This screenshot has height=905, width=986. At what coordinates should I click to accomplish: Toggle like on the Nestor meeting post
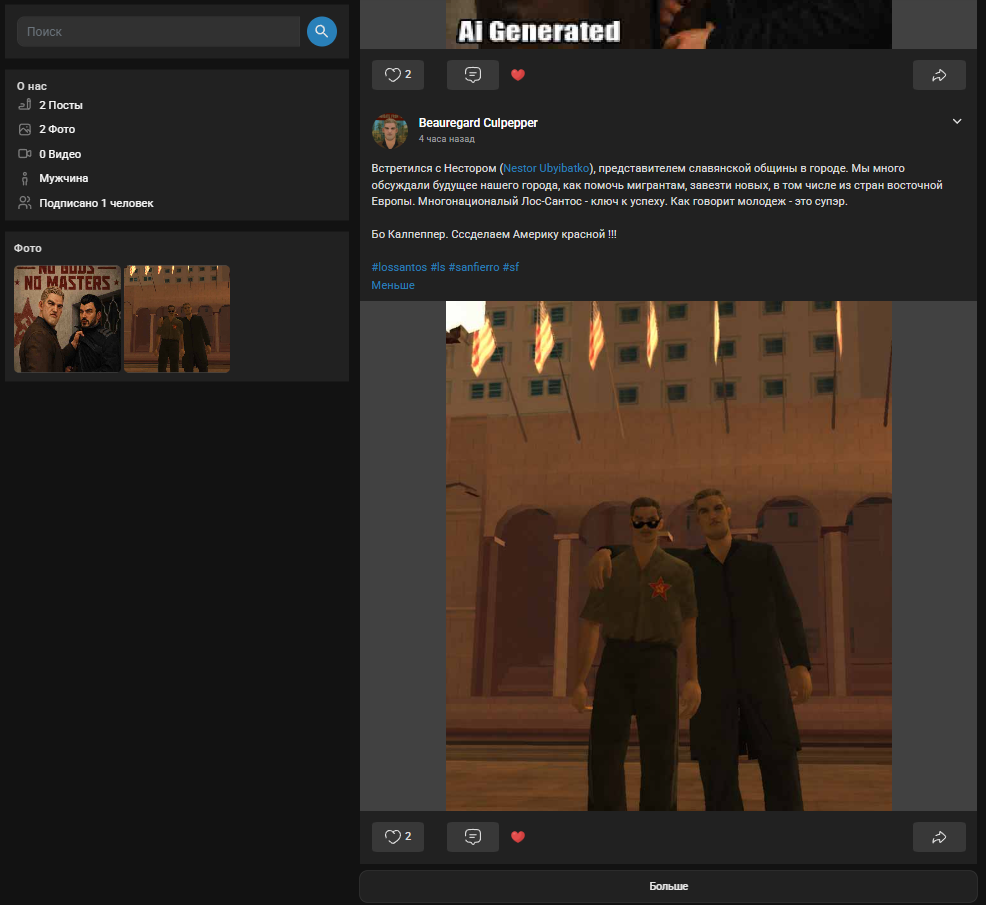tap(398, 837)
